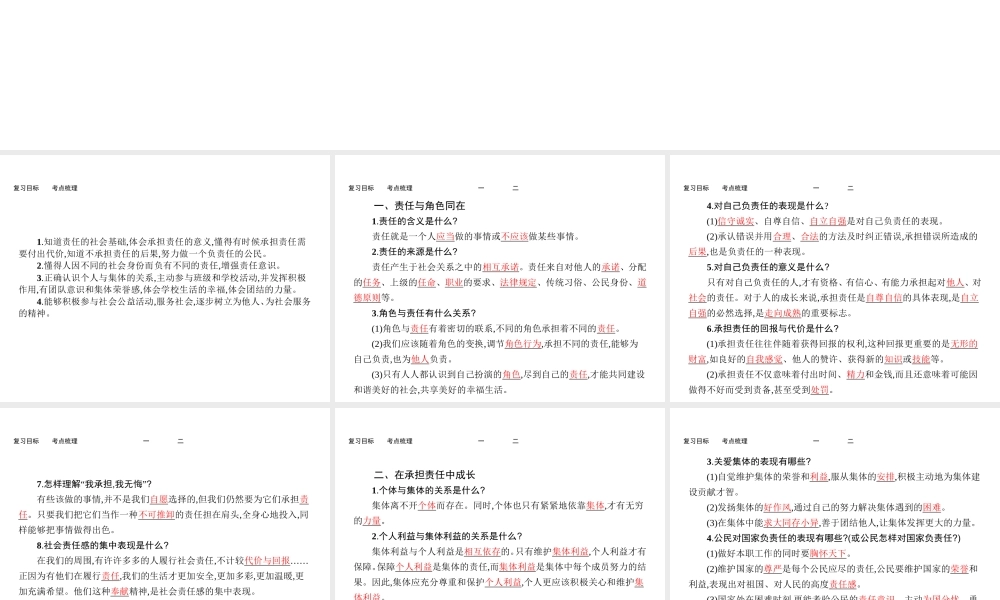Click '二' tab on the '对自己负责任的表现' slide
Image resolution: width=1000 pixels, height=600 pixels.
tap(850, 188)
